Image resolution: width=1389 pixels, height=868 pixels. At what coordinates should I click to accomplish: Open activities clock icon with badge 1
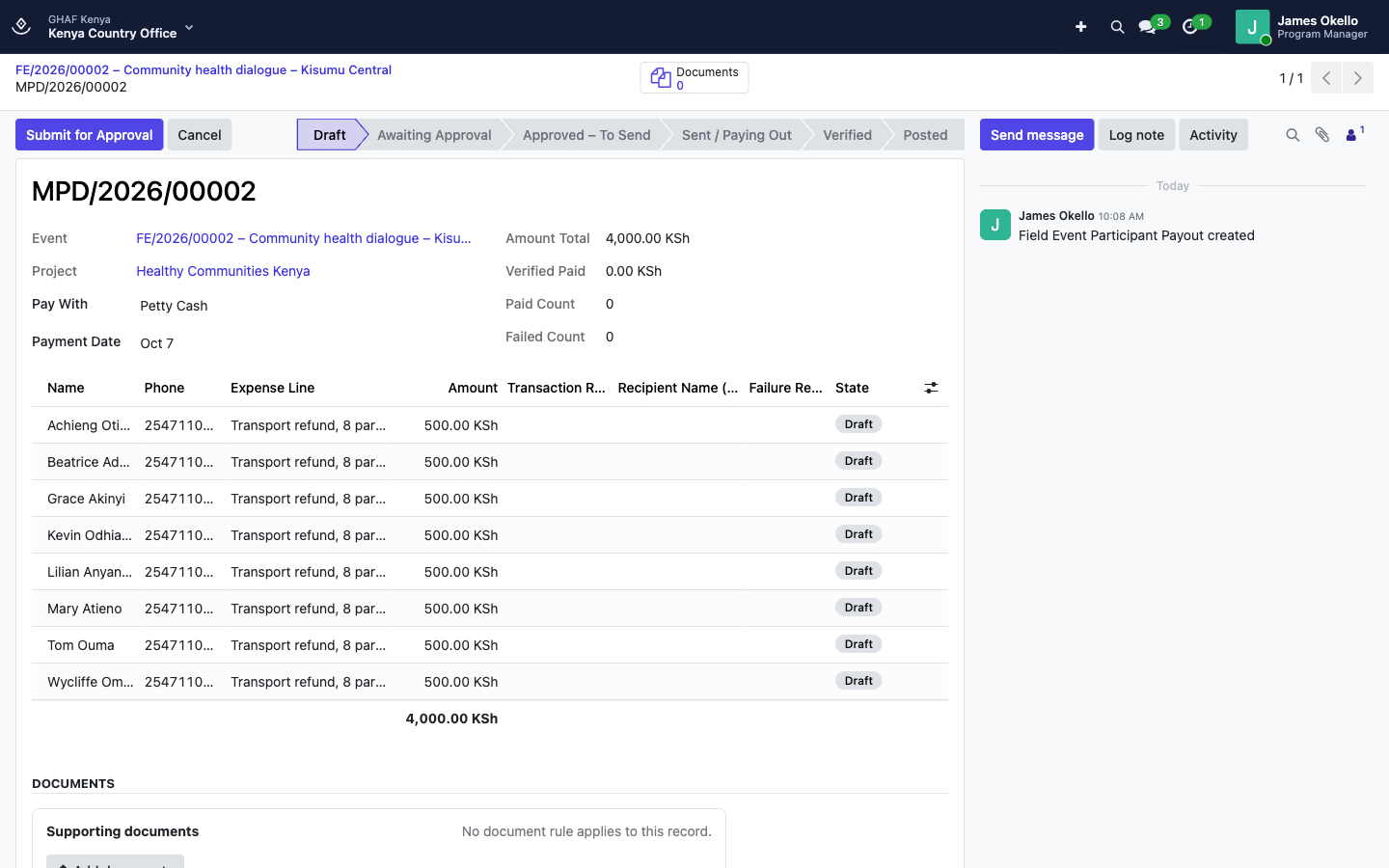click(1190, 27)
